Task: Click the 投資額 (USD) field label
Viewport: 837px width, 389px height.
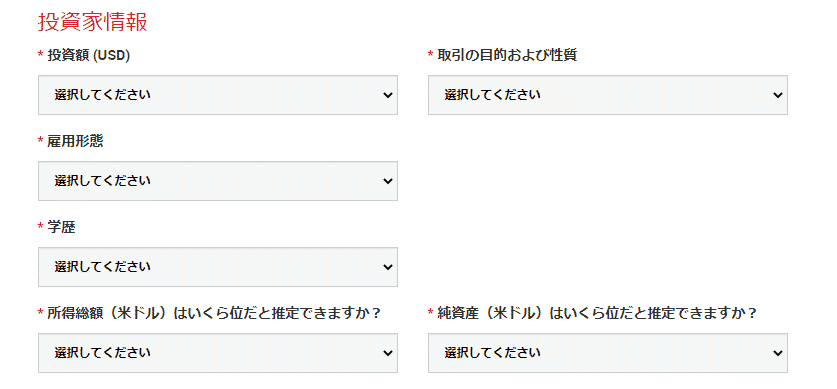Action: tap(89, 55)
